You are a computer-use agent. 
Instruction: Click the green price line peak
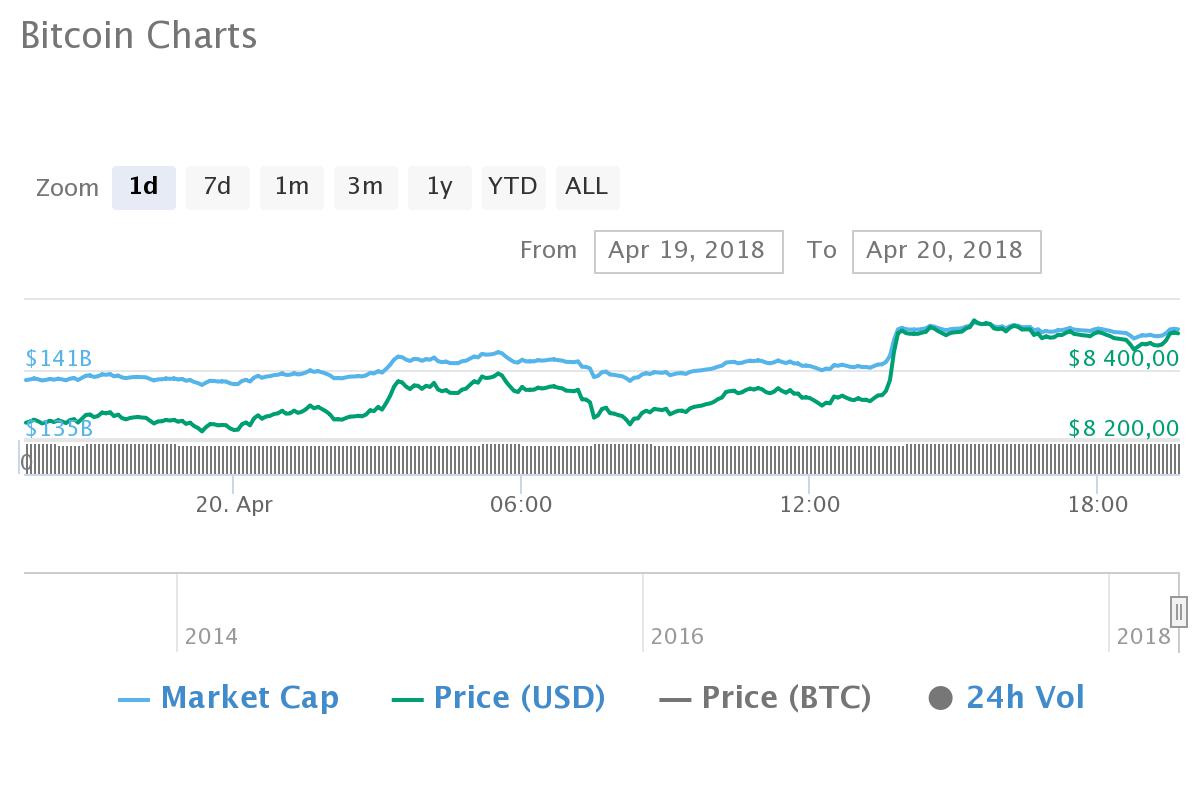pos(976,320)
